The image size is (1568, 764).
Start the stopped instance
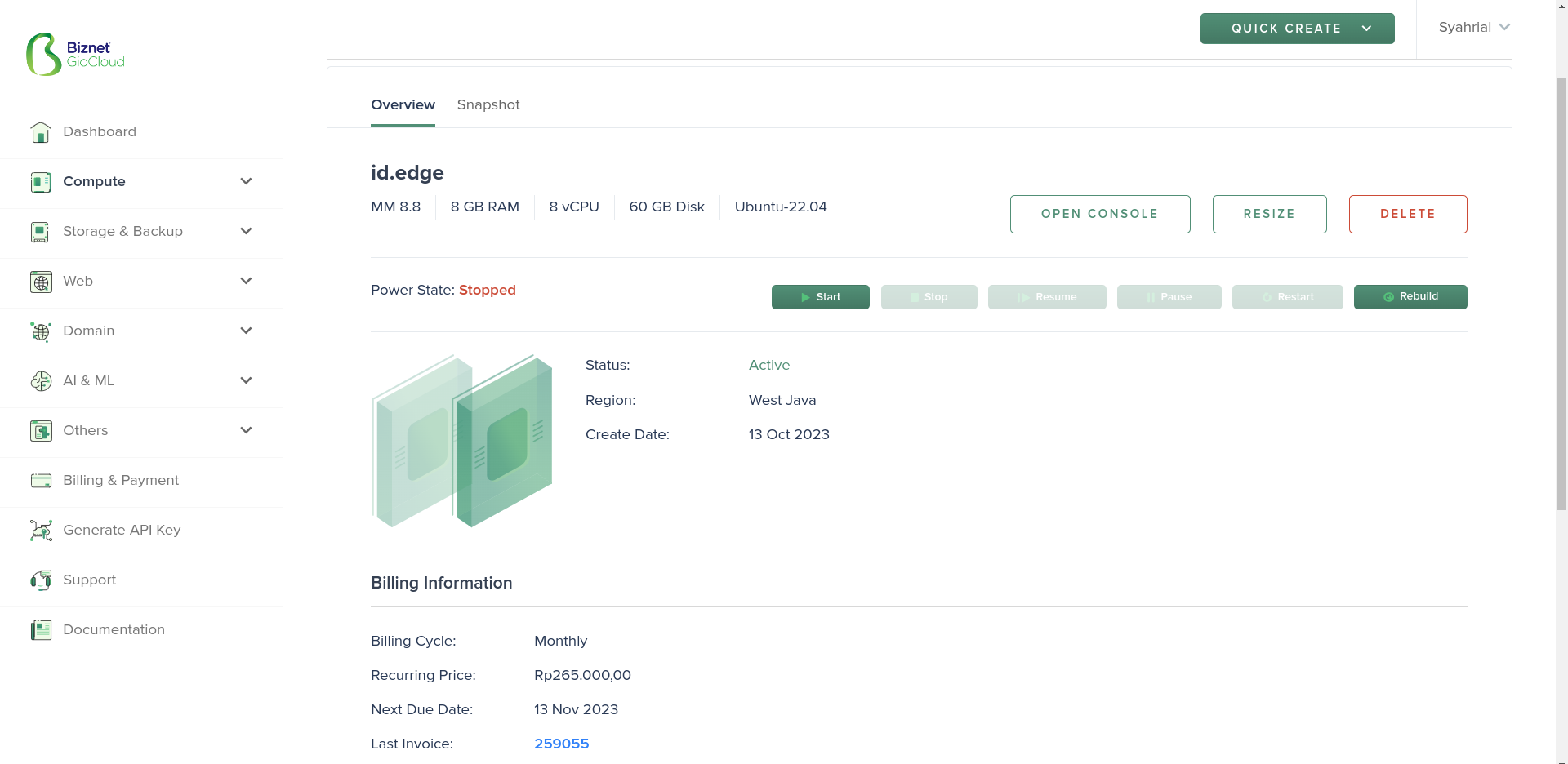coord(820,297)
